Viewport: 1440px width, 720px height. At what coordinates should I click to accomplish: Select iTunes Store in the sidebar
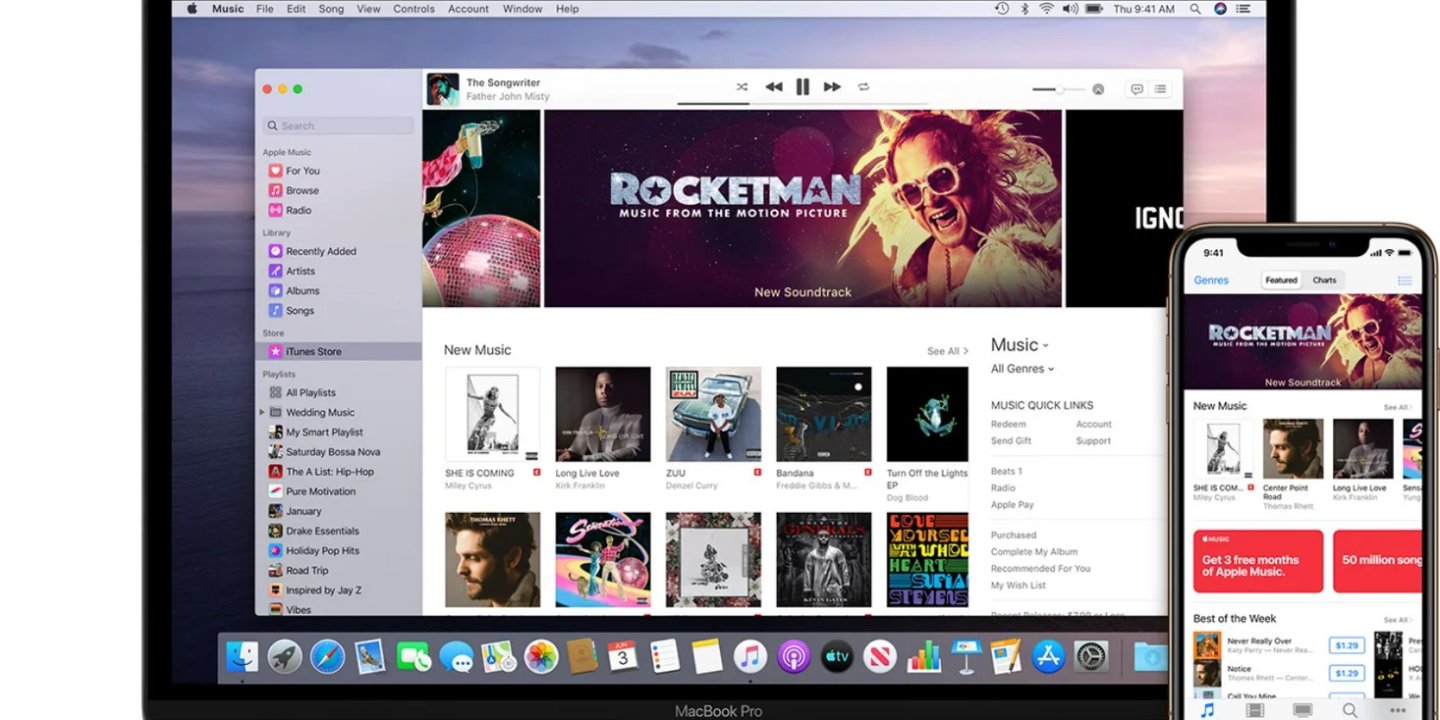(338, 352)
